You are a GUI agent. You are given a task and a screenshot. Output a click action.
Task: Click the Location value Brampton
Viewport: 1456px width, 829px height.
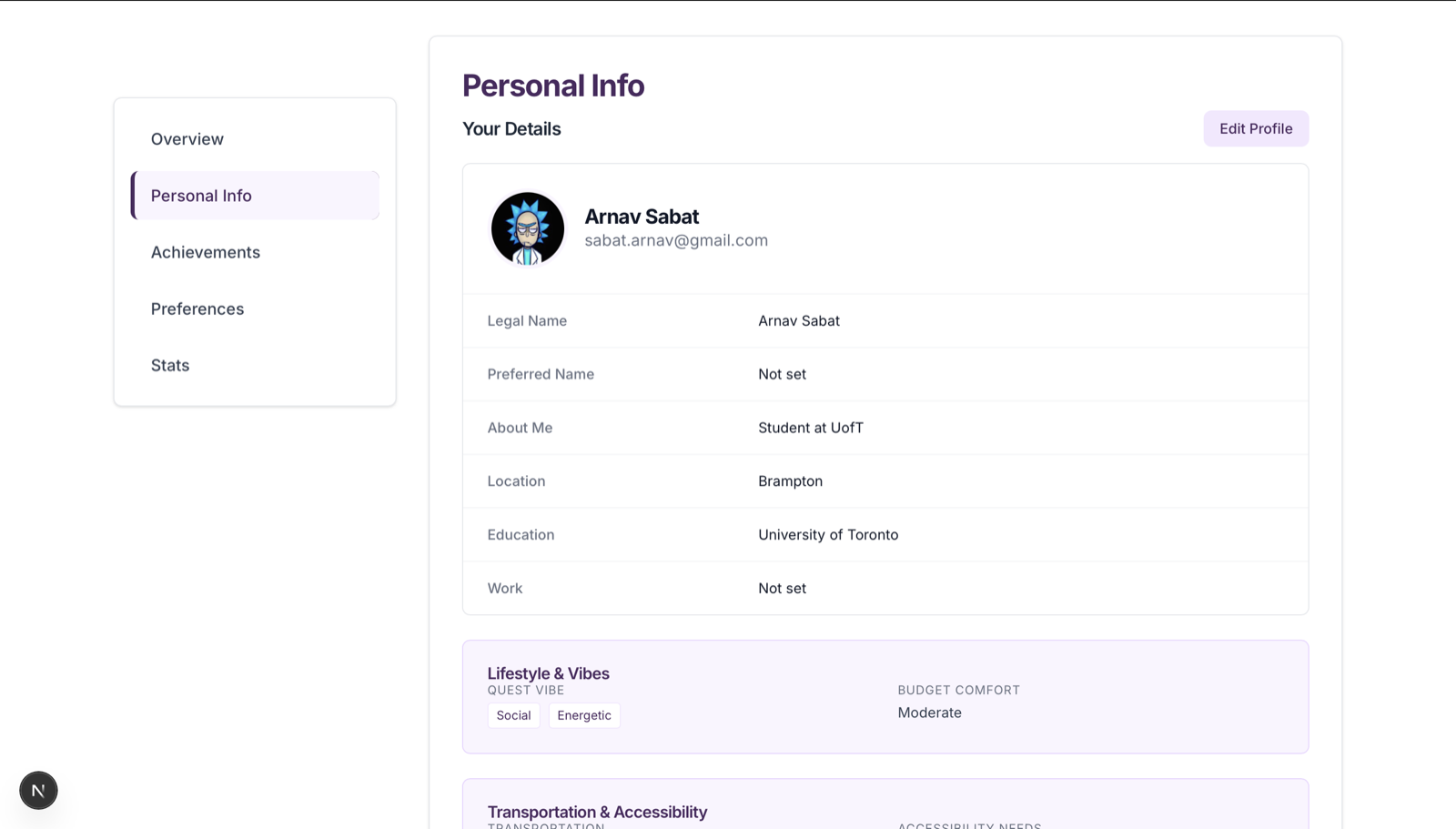[x=790, y=481]
